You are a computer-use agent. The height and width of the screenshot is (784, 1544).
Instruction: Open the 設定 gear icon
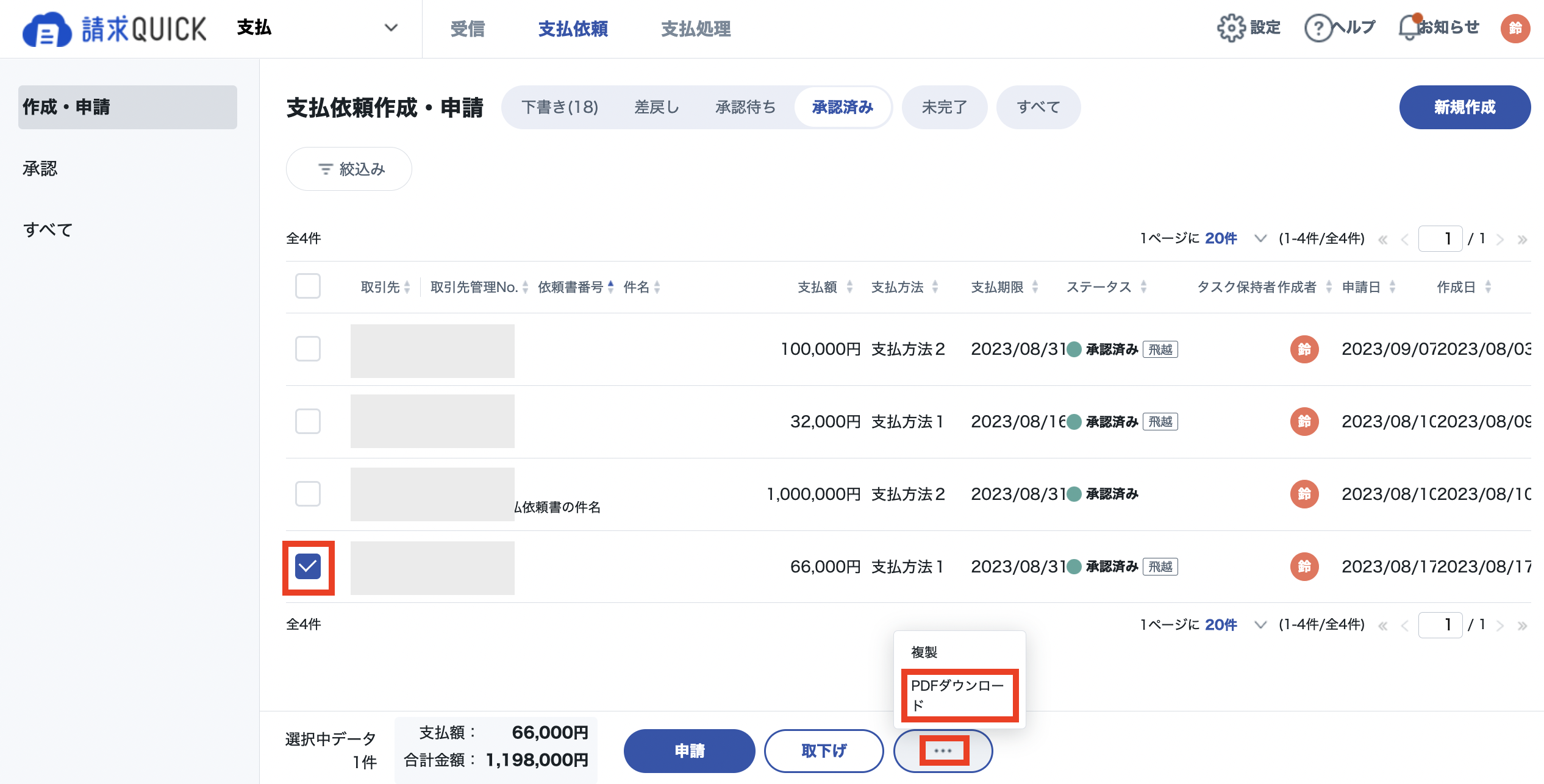pos(1231,28)
